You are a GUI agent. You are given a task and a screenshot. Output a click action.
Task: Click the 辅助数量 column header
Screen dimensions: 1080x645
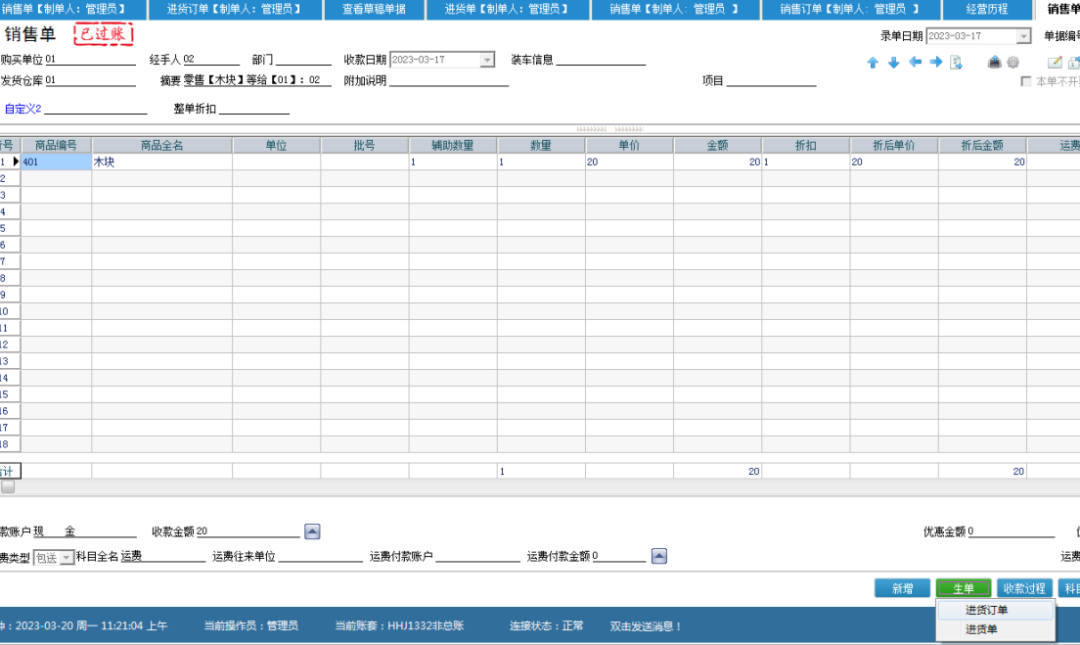pos(453,145)
